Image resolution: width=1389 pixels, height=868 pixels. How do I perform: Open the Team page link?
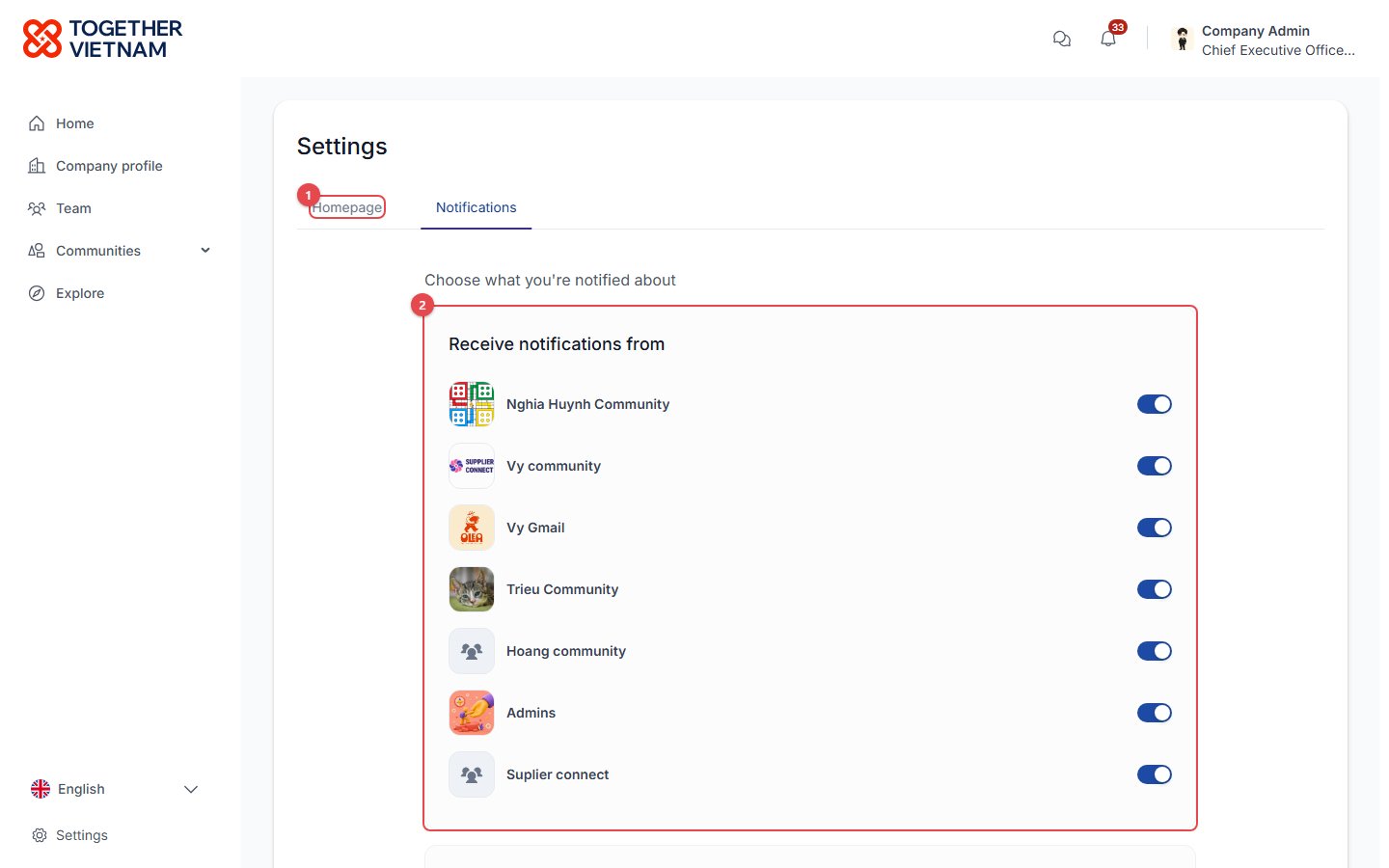(73, 208)
